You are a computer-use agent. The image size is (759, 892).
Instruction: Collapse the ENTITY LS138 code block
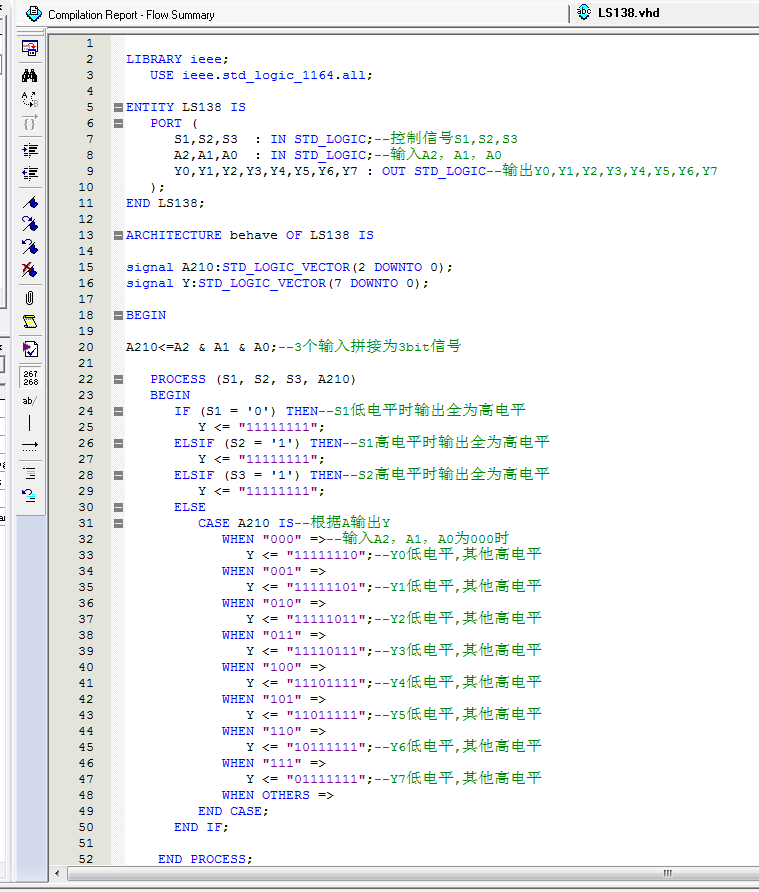point(118,107)
